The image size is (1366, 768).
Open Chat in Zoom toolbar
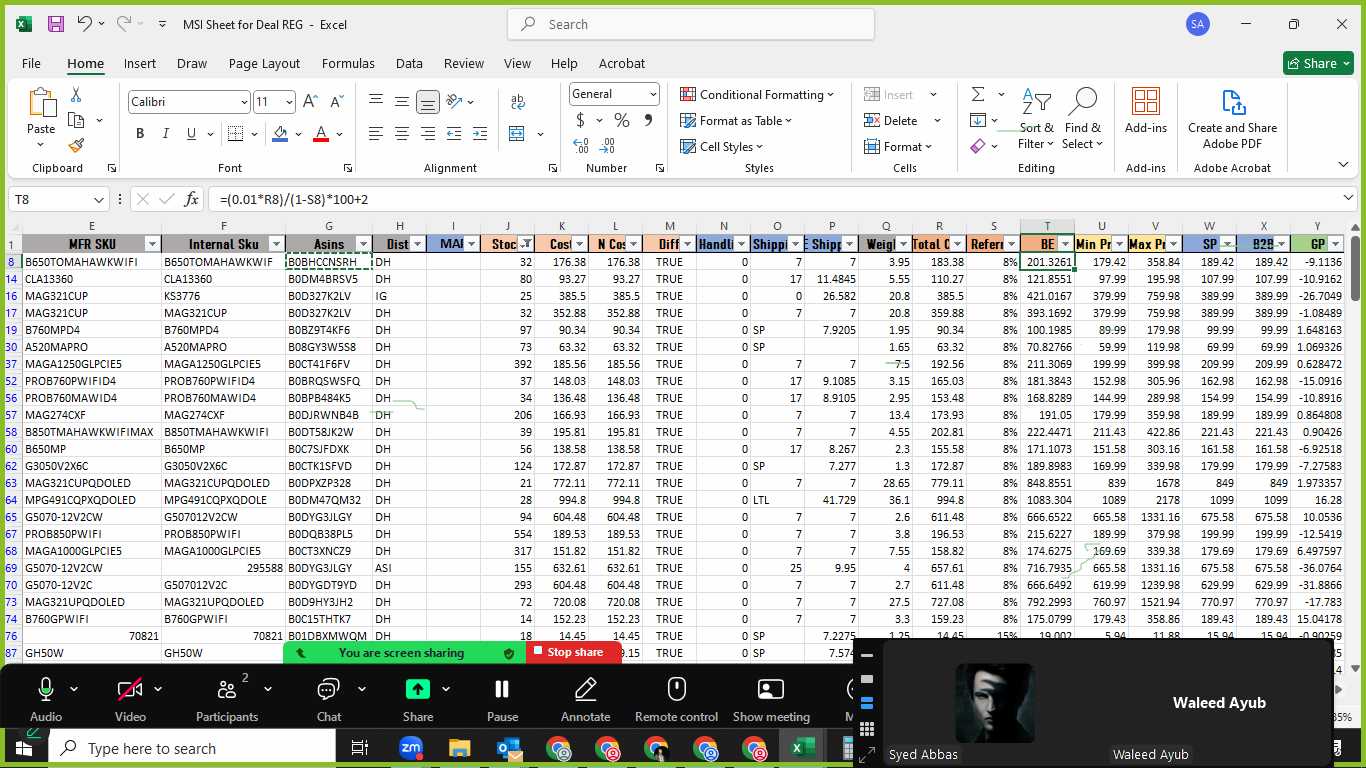click(329, 699)
